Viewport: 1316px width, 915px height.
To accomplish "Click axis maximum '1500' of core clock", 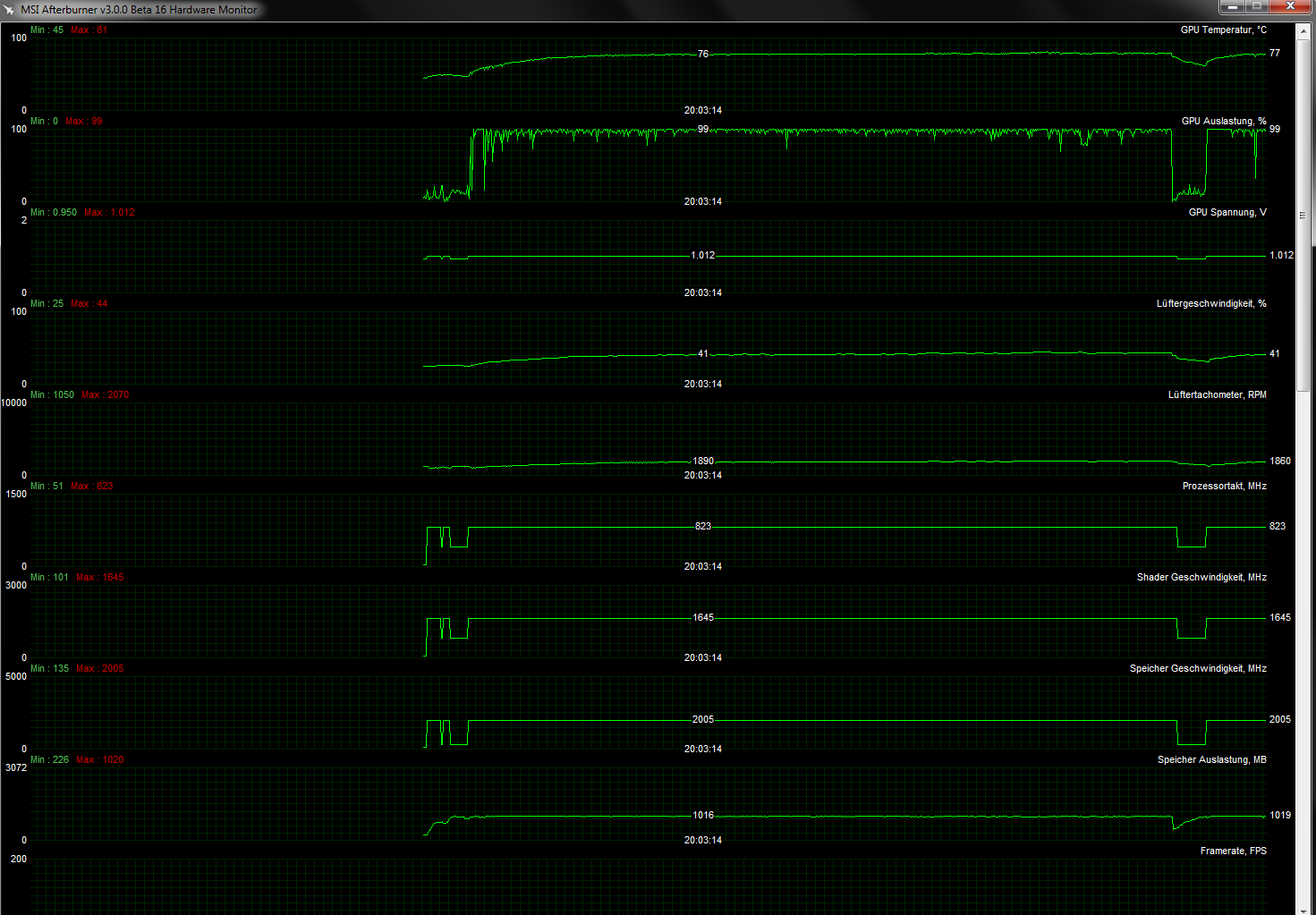I will click(16, 494).
